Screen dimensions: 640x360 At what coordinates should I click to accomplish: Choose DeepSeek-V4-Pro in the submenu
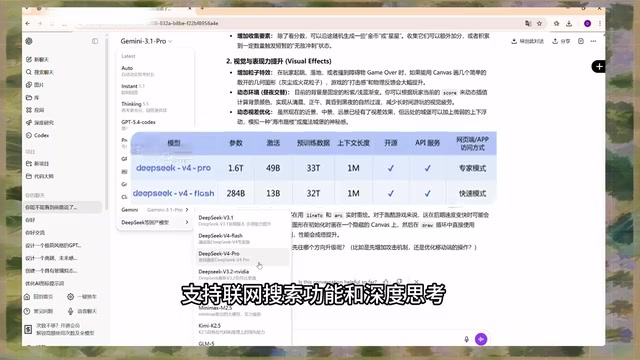(x=242, y=256)
